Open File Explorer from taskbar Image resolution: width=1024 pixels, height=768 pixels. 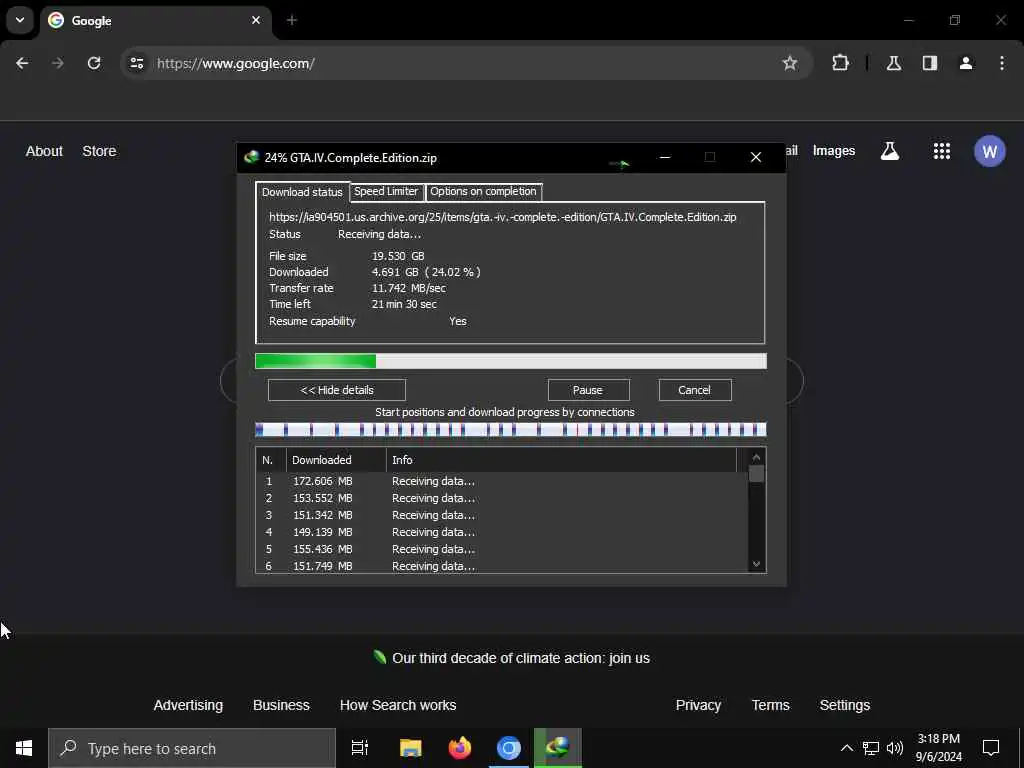pyautogui.click(x=410, y=748)
